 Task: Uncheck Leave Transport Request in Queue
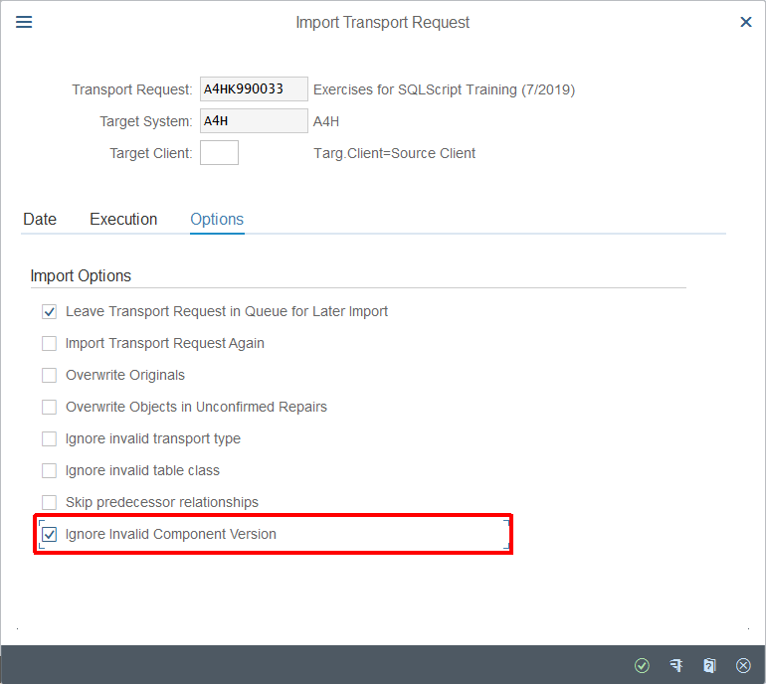coord(49,312)
